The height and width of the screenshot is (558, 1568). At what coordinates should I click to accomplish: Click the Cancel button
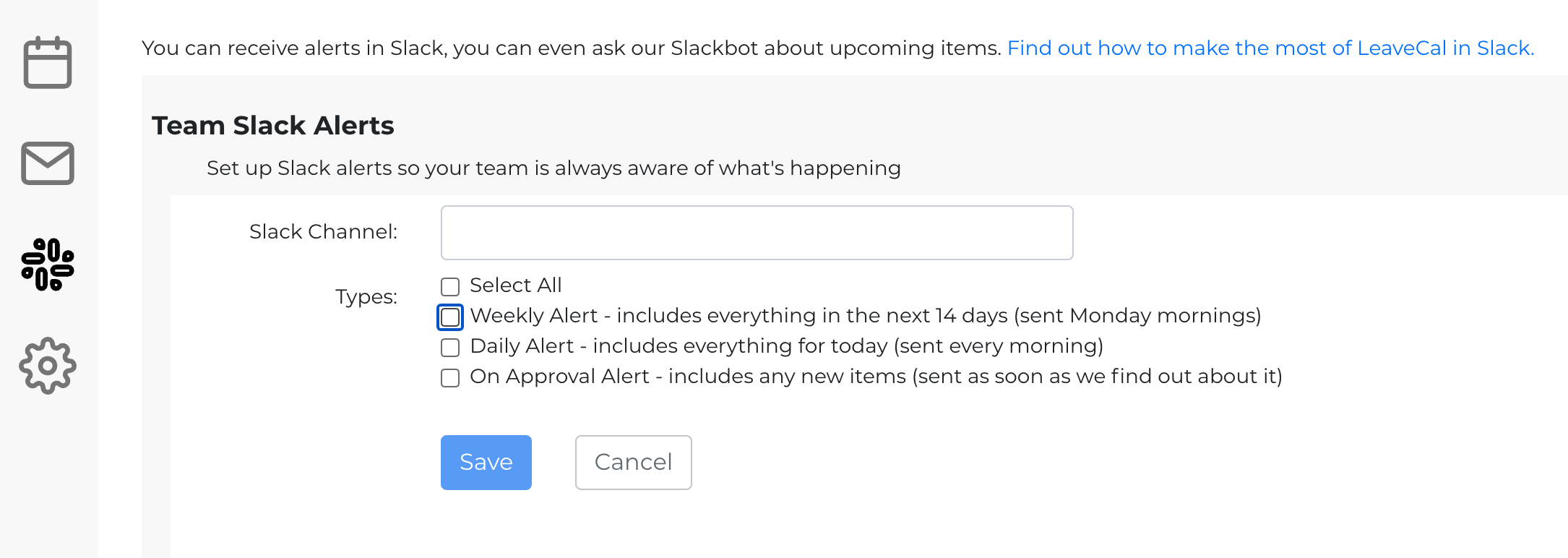coord(633,463)
